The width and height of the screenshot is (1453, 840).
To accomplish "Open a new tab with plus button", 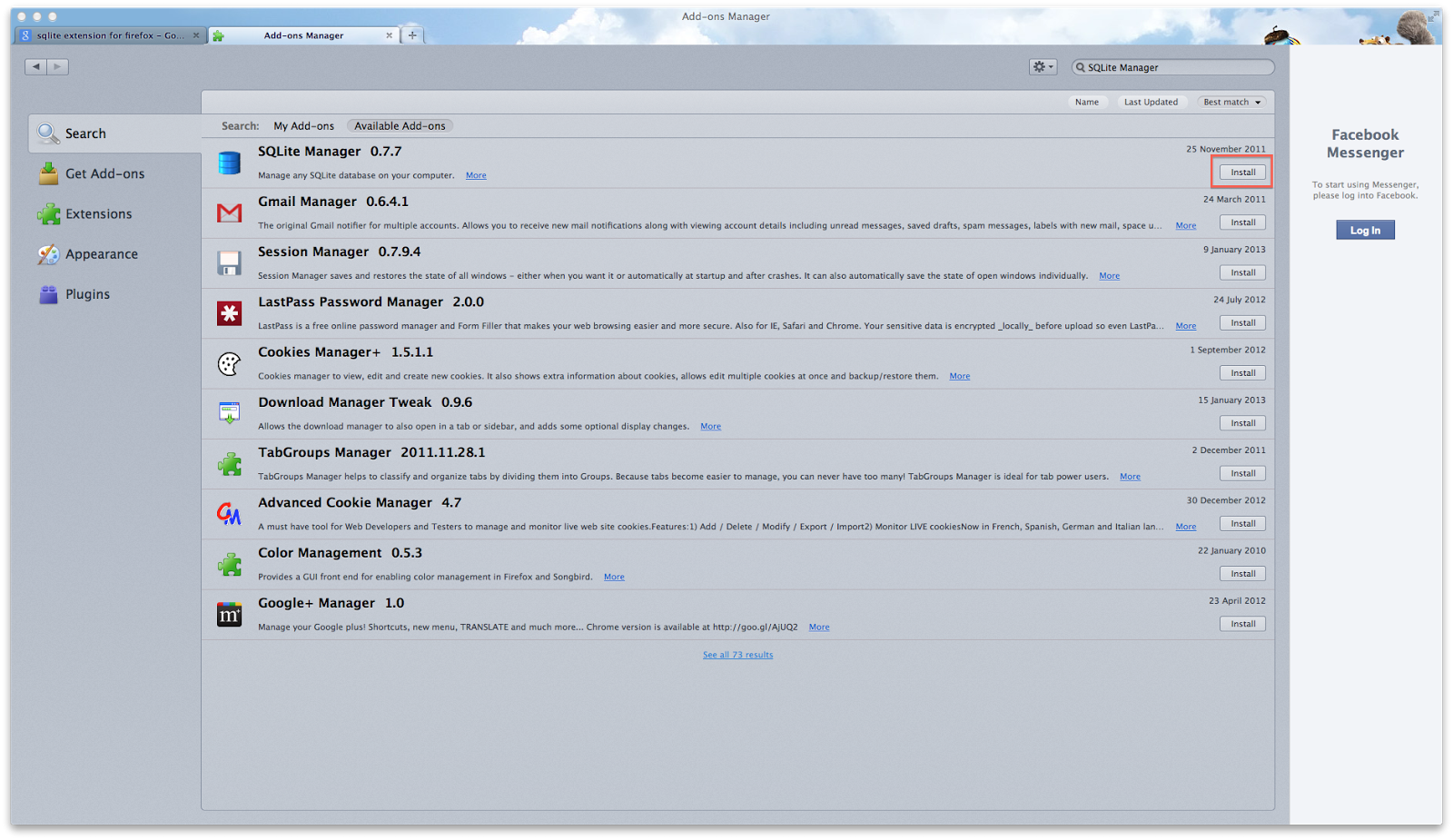I will tap(412, 35).
